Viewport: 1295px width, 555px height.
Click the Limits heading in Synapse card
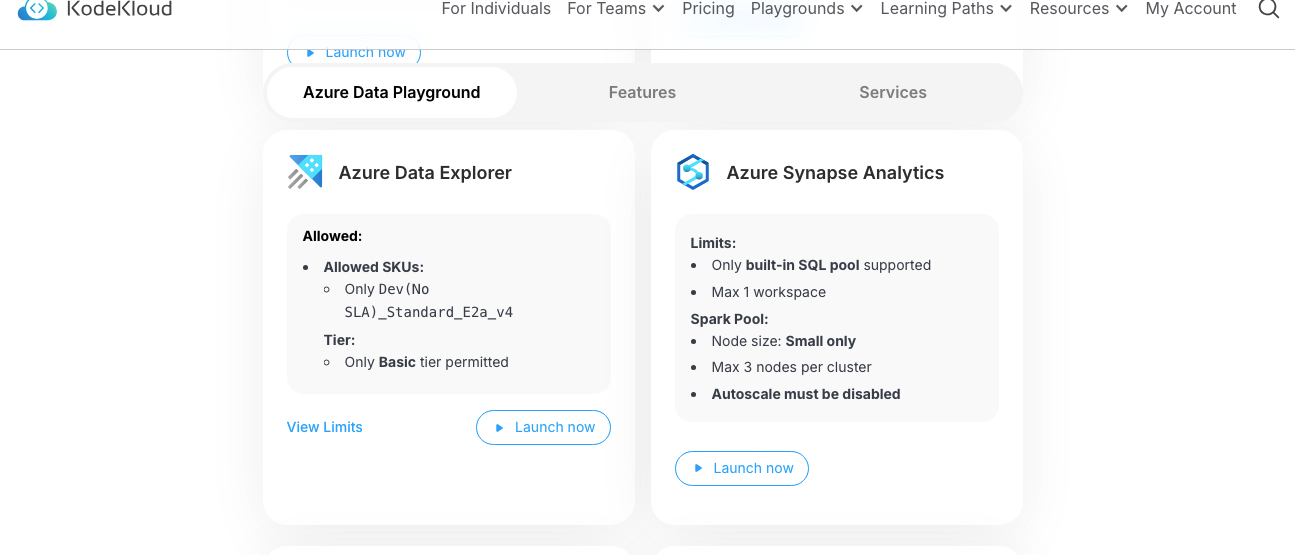pyautogui.click(x=713, y=243)
